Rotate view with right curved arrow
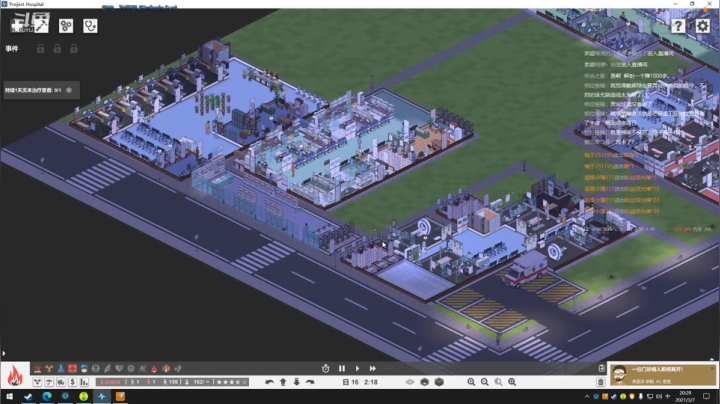Image resolution: width=720 pixels, height=404 pixels. tap(310, 382)
